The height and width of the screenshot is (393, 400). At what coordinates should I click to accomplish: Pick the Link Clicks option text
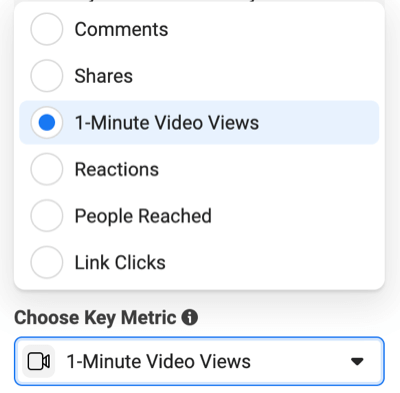120,263
